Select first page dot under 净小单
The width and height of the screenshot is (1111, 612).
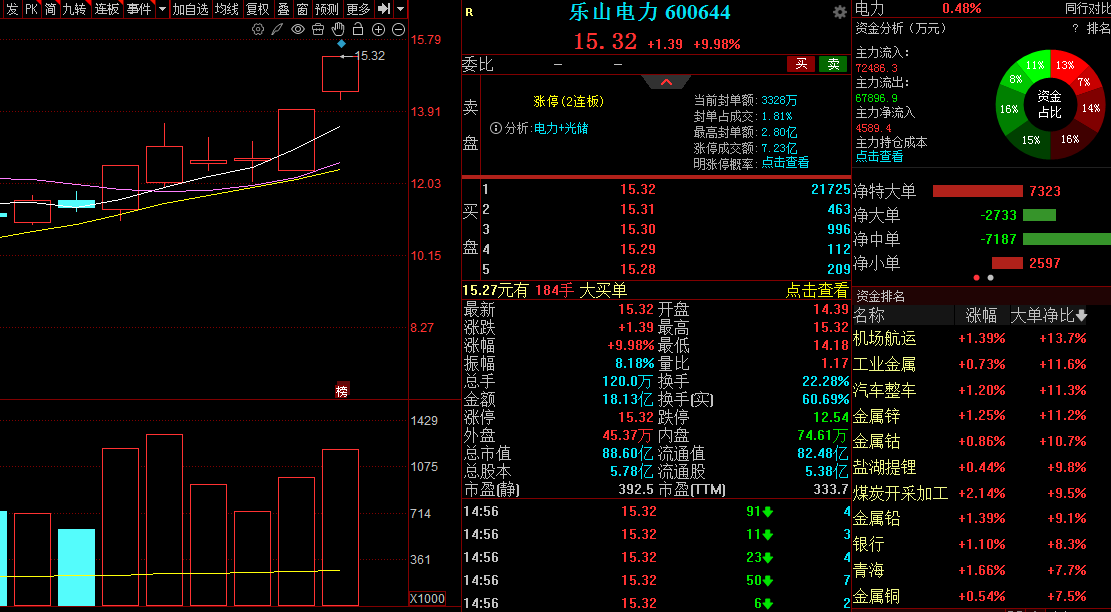point(977,278)
